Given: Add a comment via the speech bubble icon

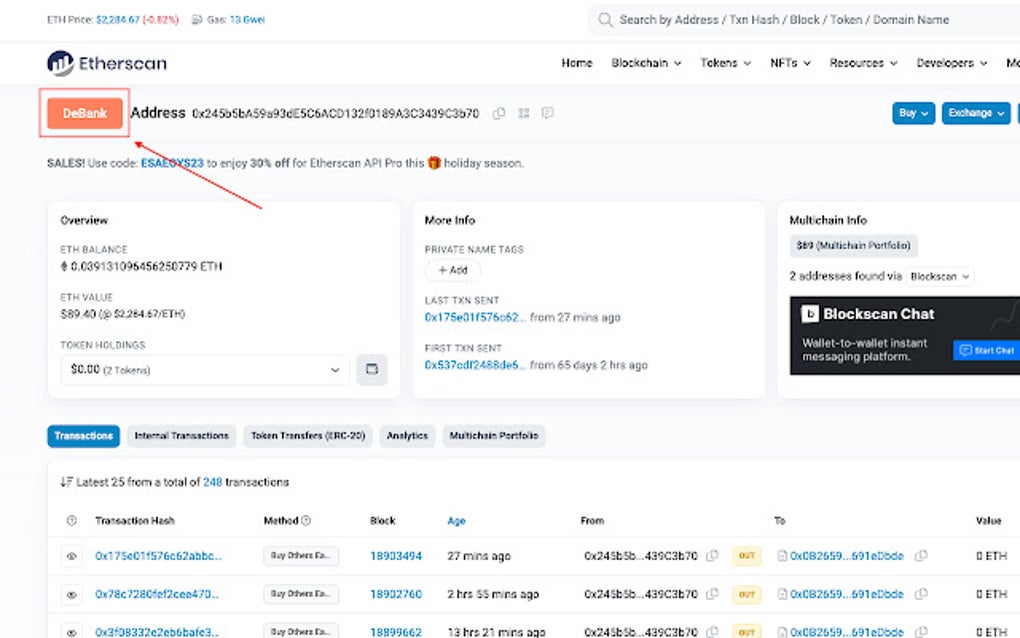Looking at the screenshot, I should pos(547,113).
